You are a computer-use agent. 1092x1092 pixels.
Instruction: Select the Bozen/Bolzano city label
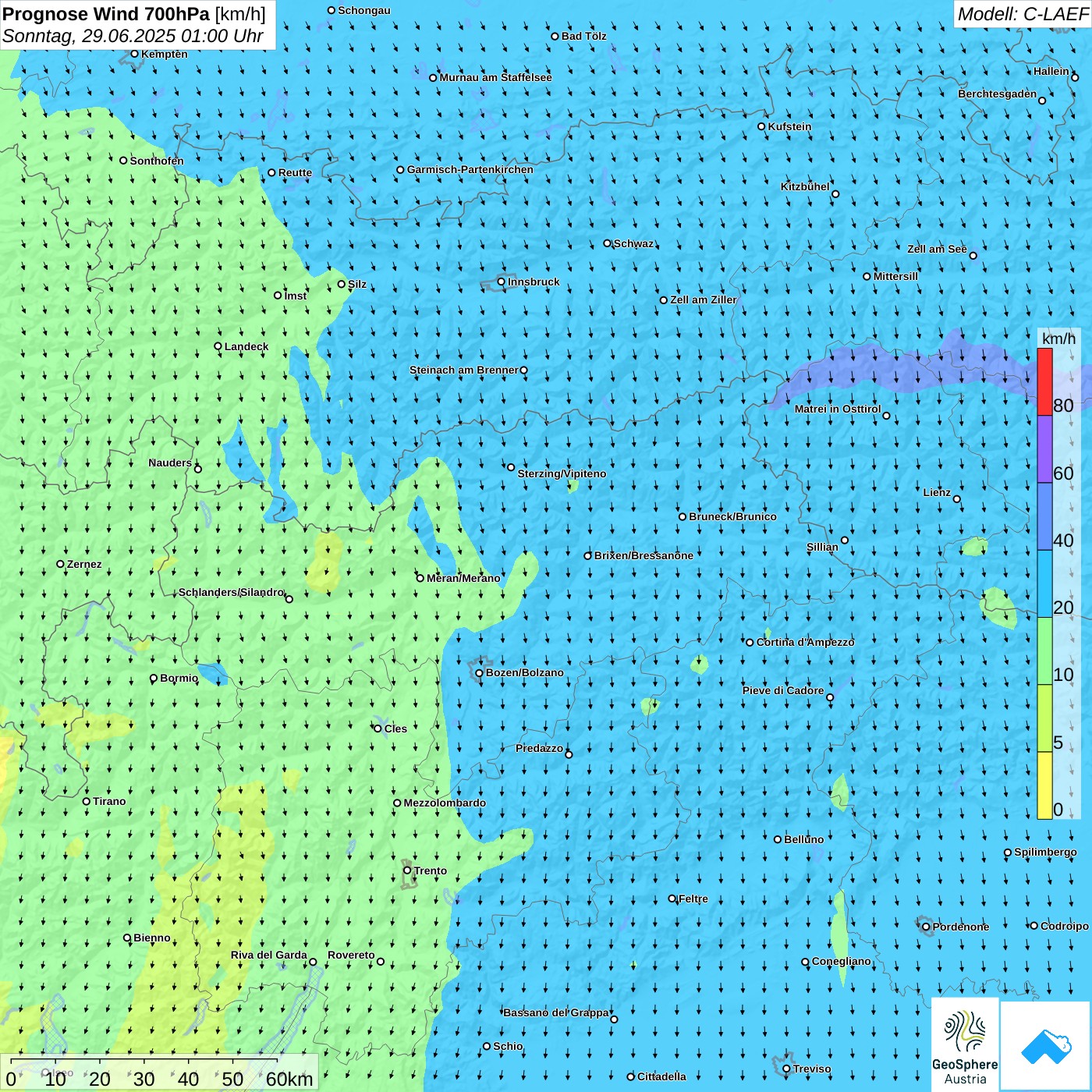(524, 672)
